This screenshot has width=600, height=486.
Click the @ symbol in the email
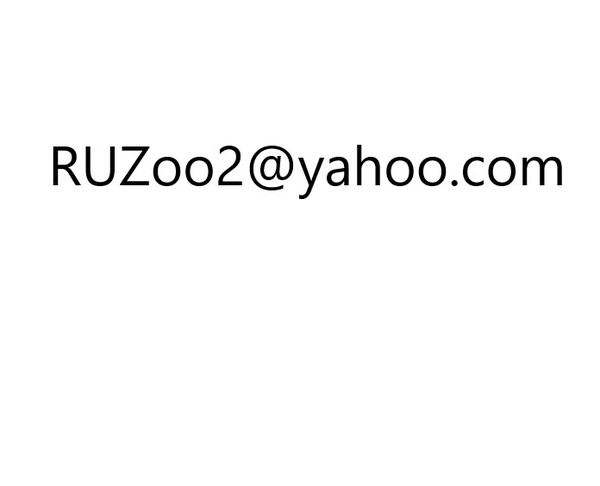pos(271,168)
